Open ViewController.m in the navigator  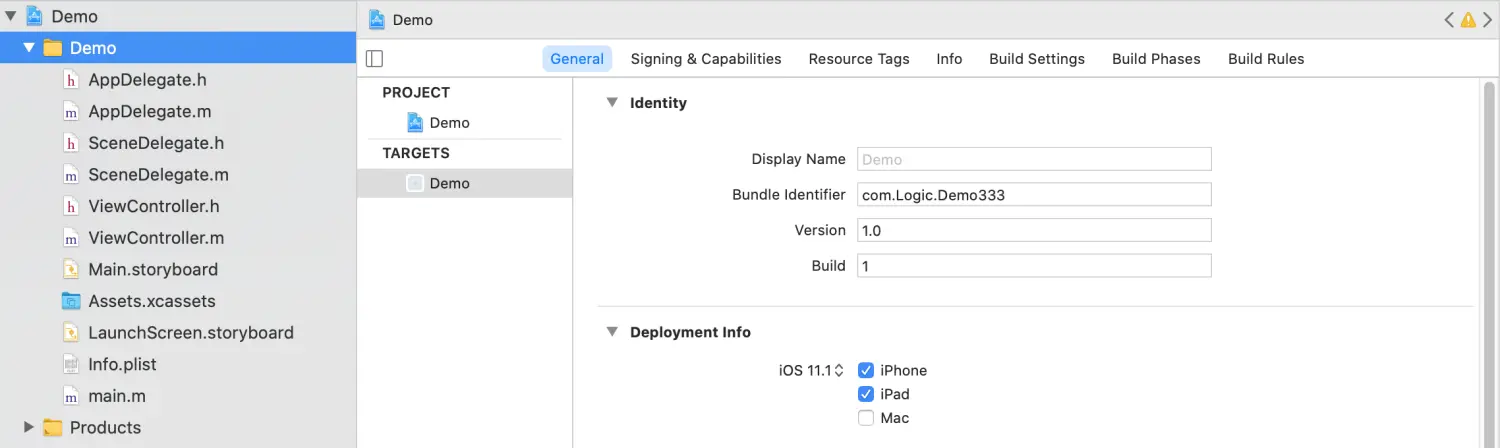pos(156,238)
